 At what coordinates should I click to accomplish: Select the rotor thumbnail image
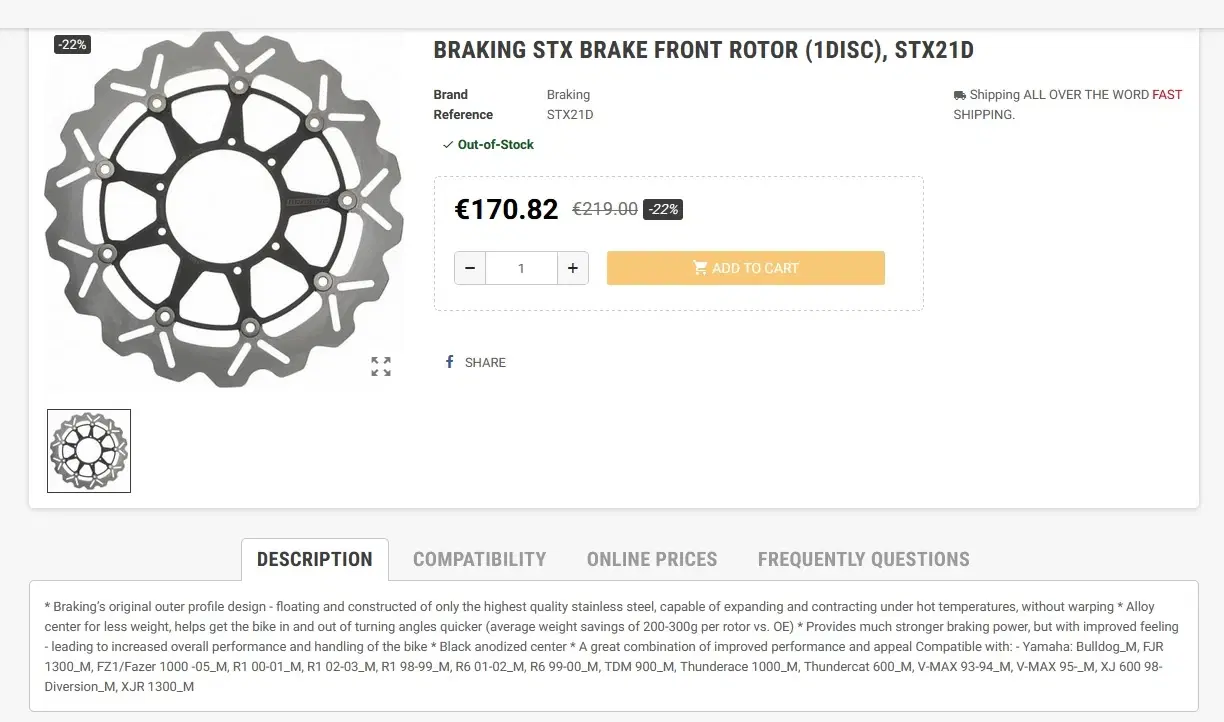pos(89,451)
